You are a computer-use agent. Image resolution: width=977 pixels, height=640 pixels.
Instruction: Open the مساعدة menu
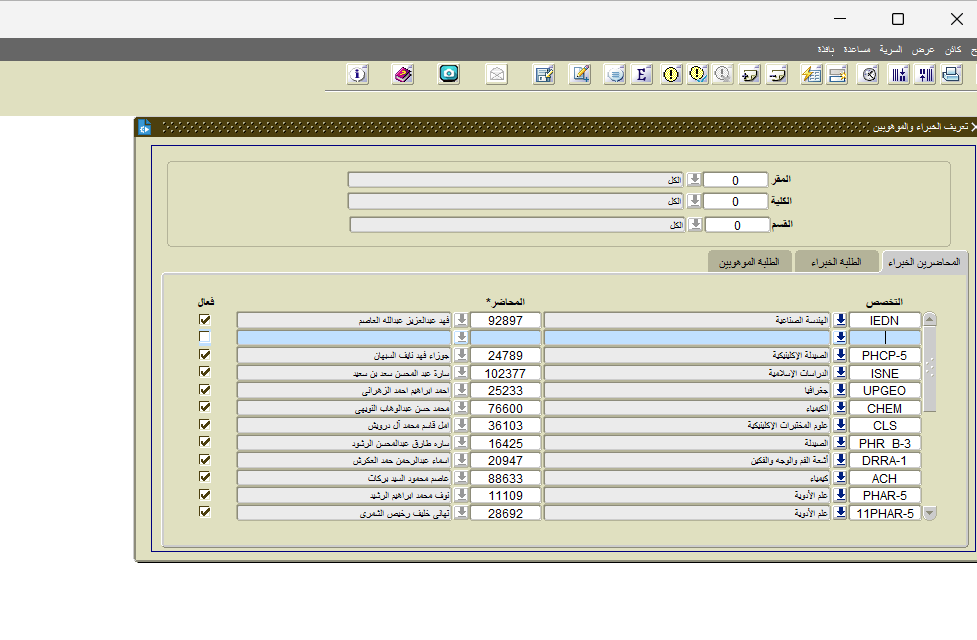(857, 49)
